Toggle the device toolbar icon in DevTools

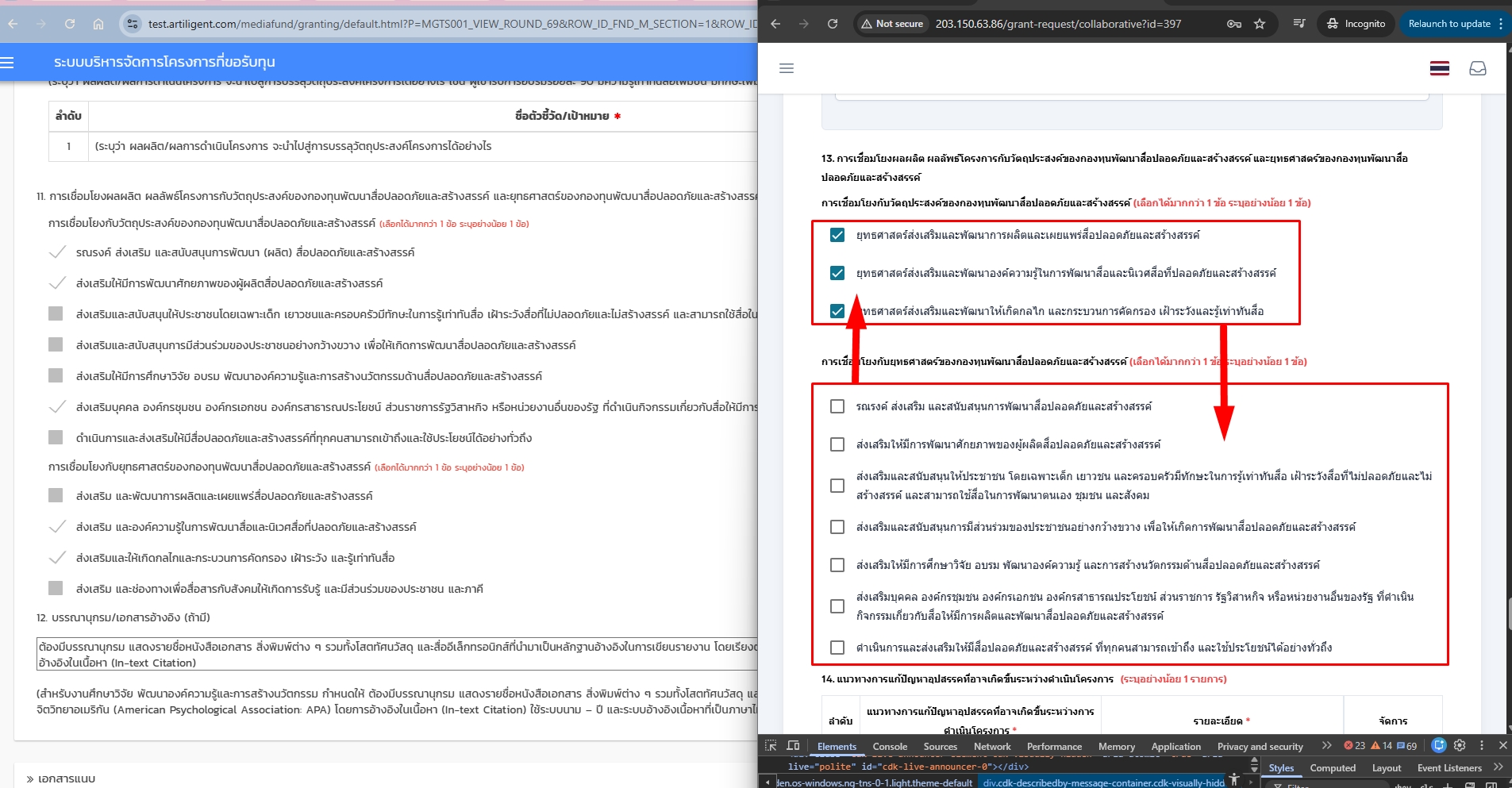793,746
